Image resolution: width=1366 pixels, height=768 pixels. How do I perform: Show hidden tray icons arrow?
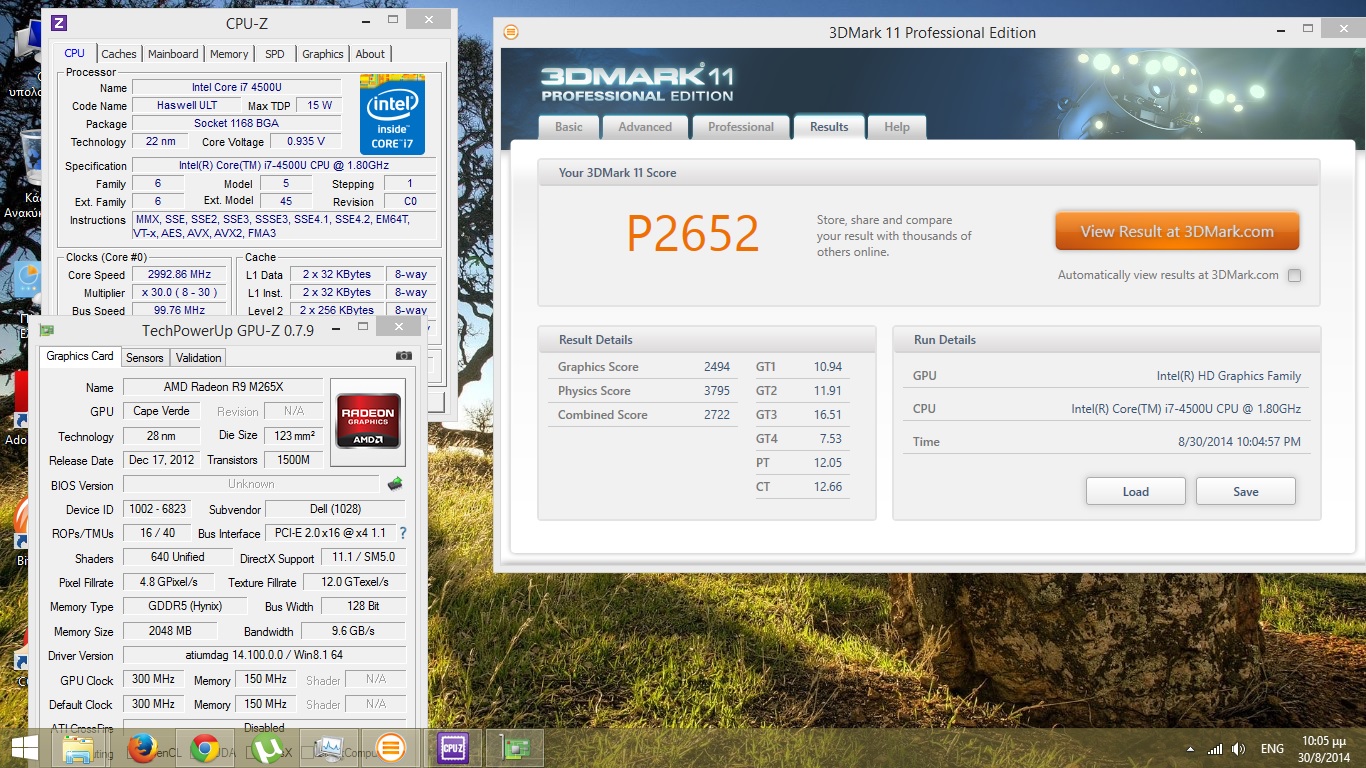[x=1190, y=749]
